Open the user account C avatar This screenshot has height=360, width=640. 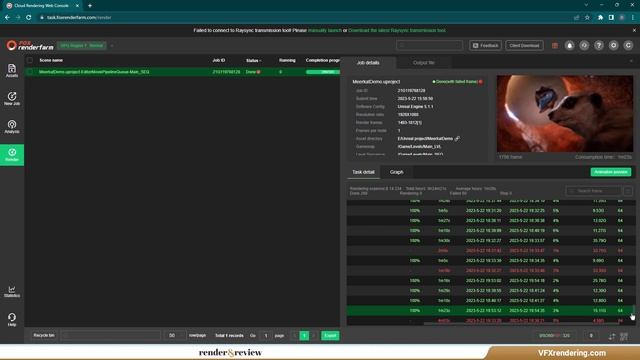[628, 45]
